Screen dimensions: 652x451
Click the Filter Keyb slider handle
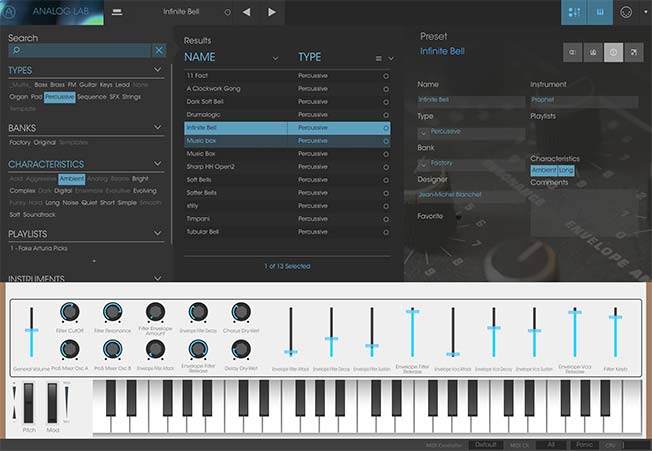[615, 318]
